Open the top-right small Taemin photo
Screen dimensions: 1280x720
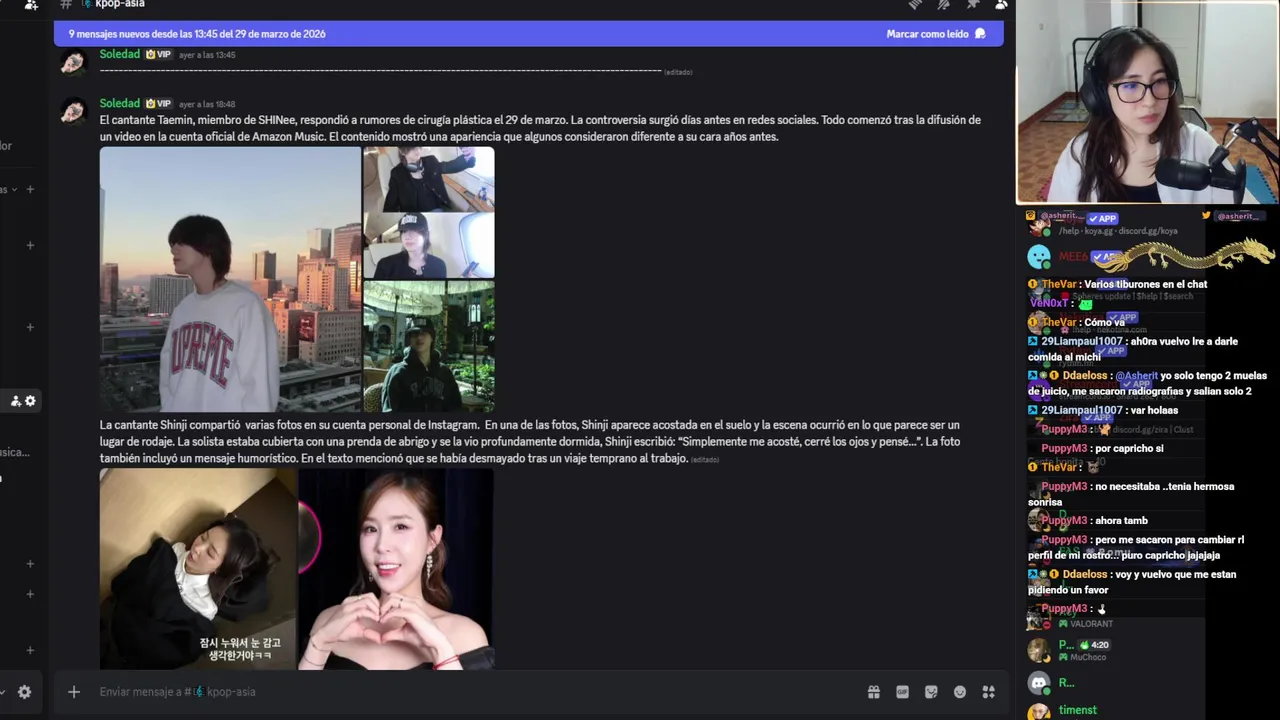tap(429, 179)
